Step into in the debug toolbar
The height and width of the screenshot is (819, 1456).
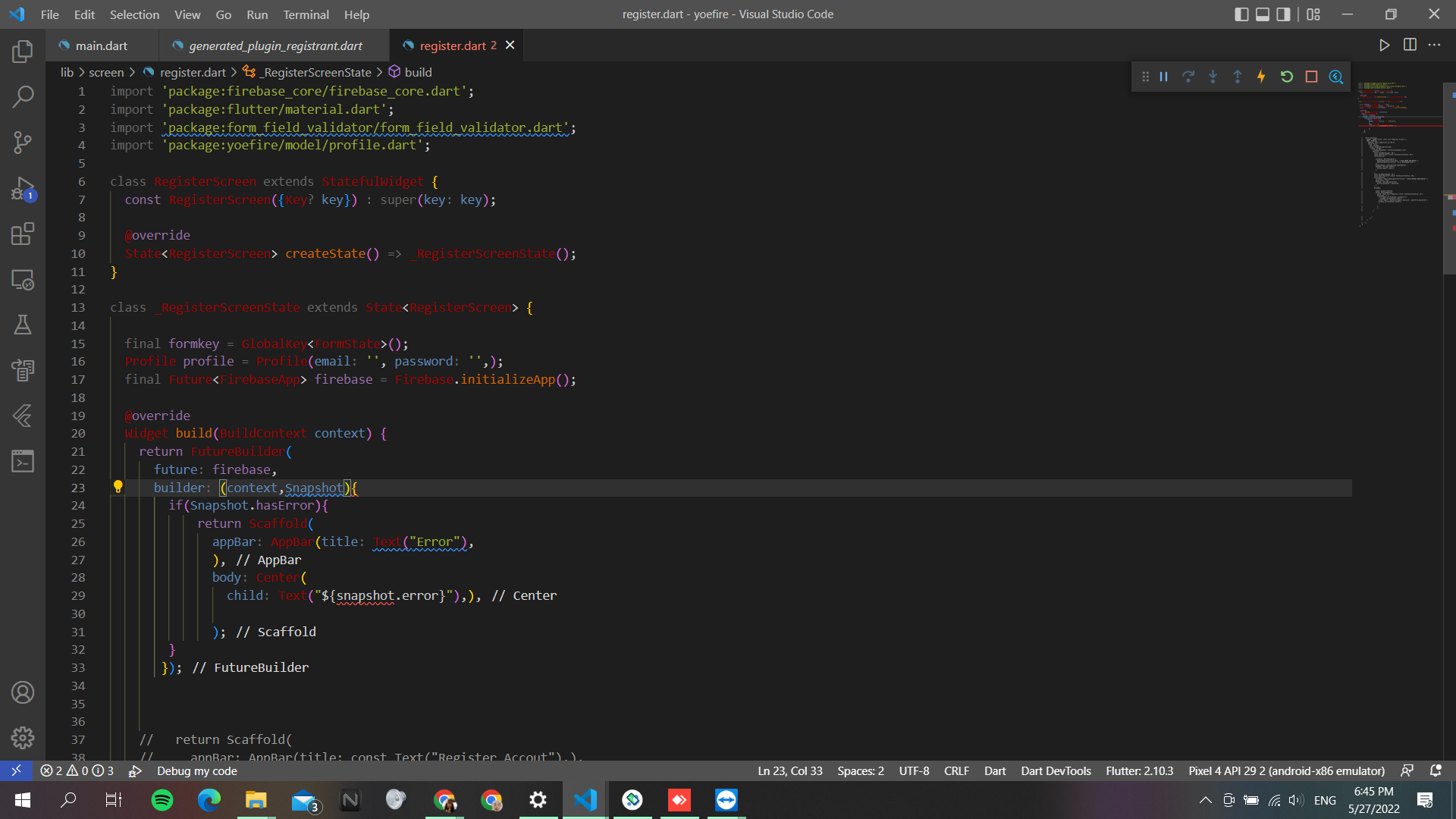(1213, 77)
